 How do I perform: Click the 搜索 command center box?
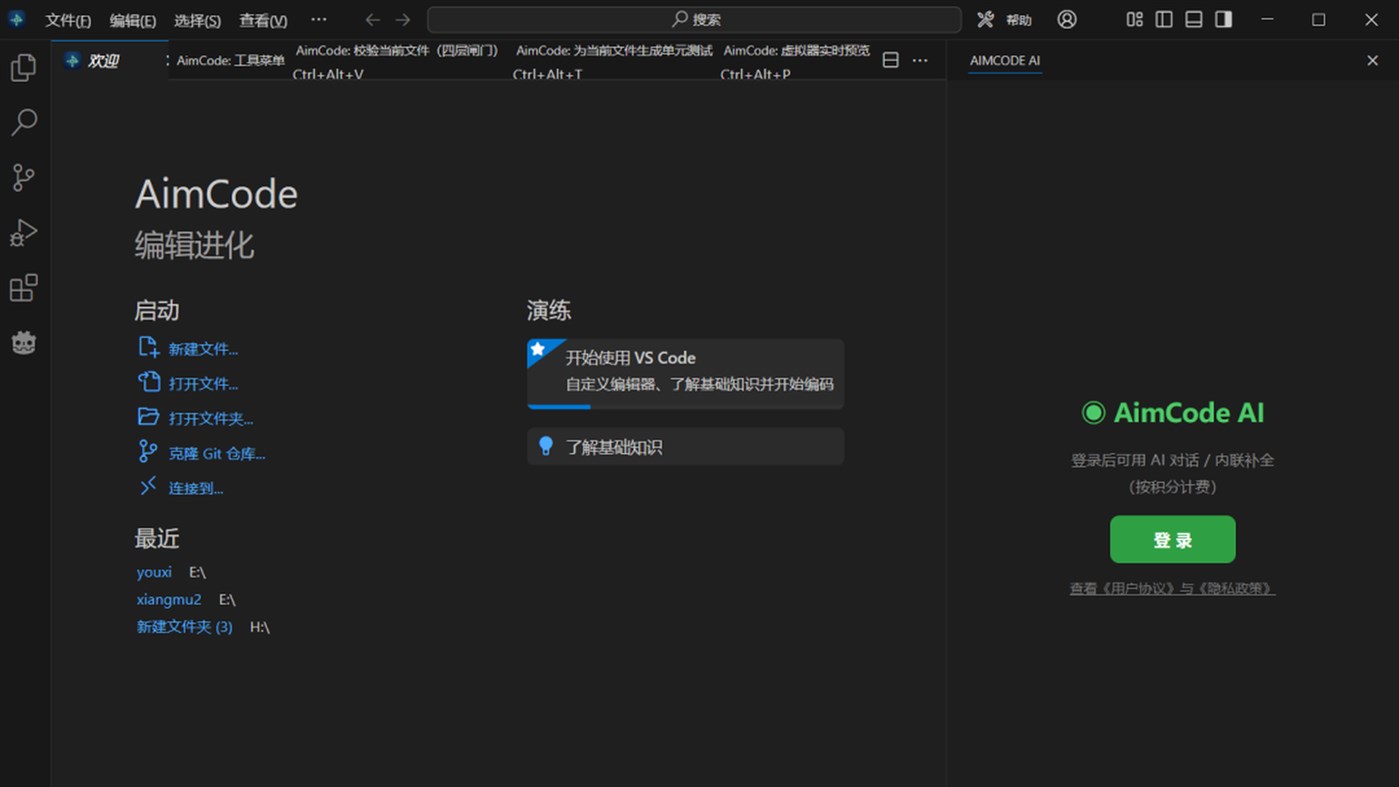click(694, 19)
